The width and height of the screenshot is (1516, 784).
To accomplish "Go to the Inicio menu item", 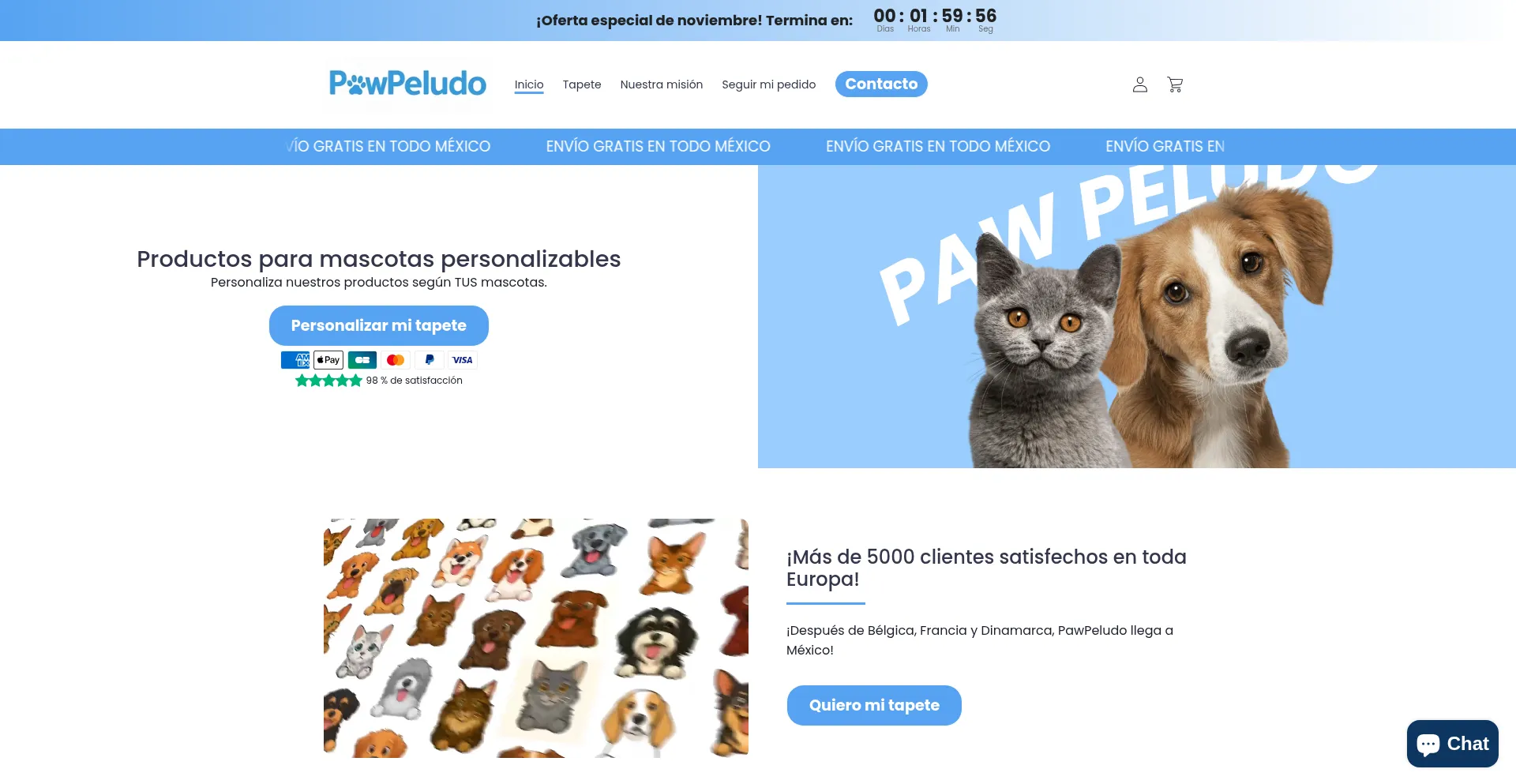I will [x=529, y=84].
